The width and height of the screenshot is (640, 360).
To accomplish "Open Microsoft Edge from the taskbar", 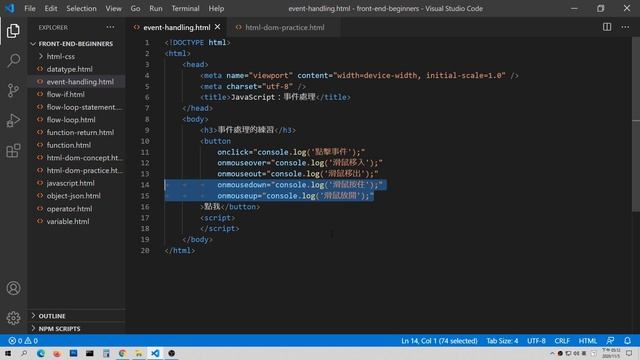I will [41, 353].
